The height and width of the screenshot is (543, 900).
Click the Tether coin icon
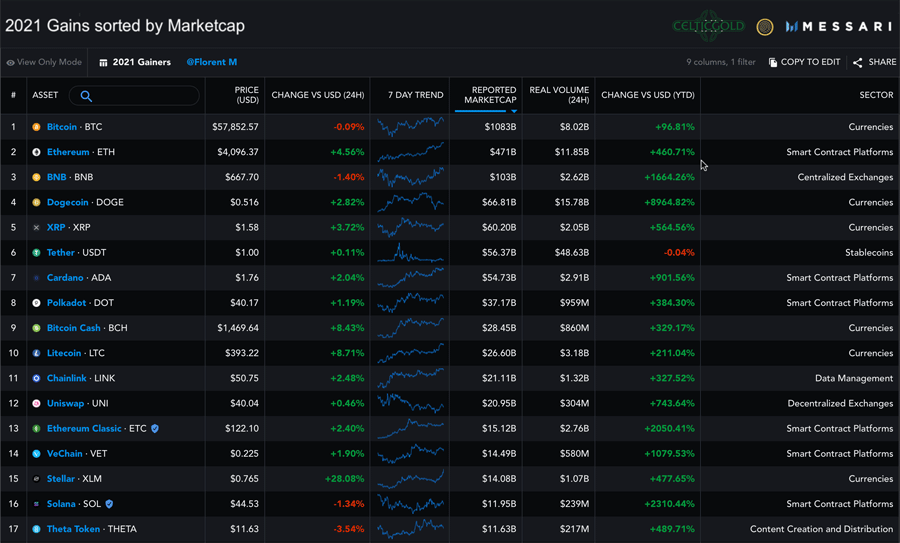click(37, 253)
